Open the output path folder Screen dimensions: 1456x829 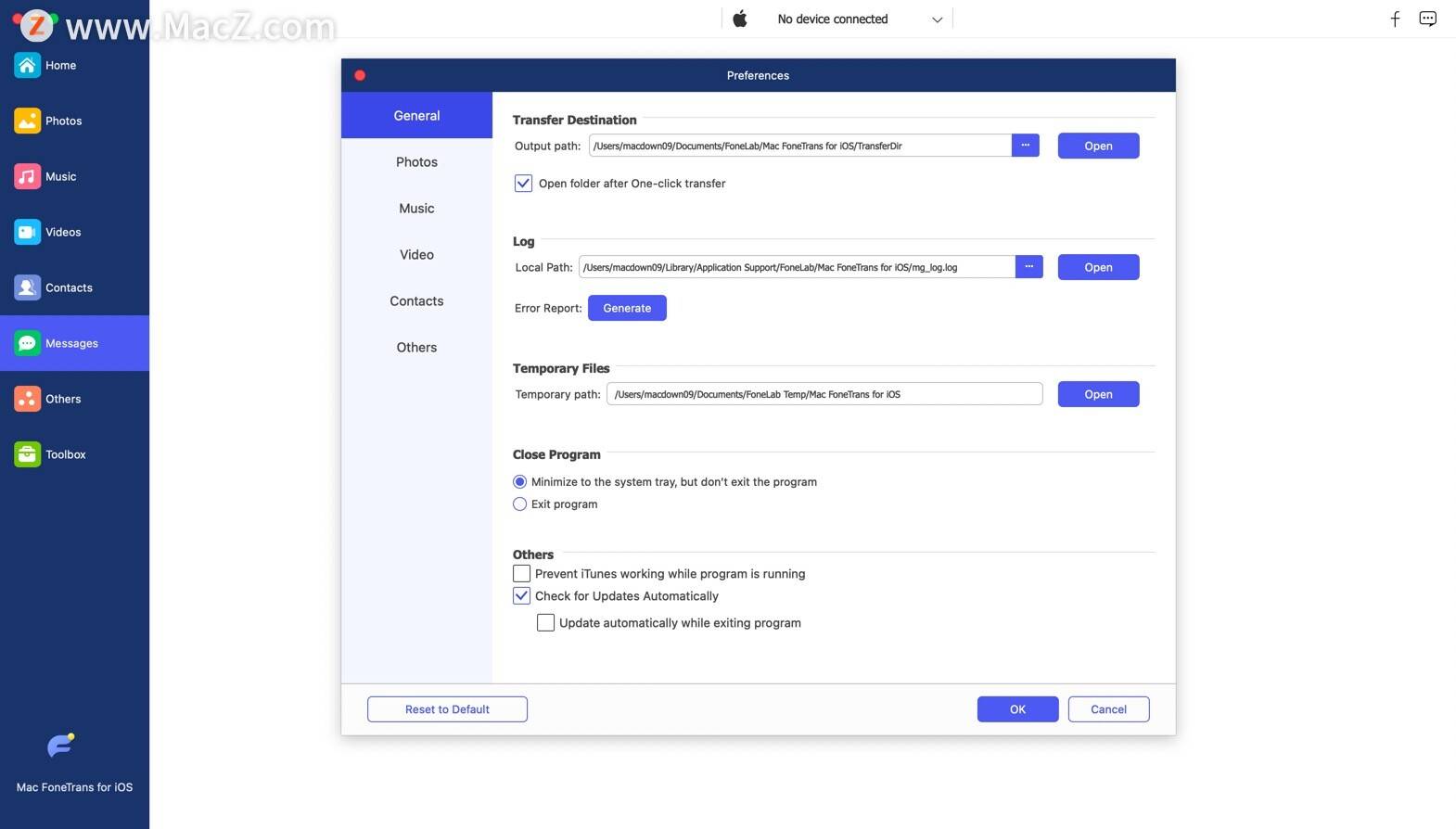point(1098,146)
